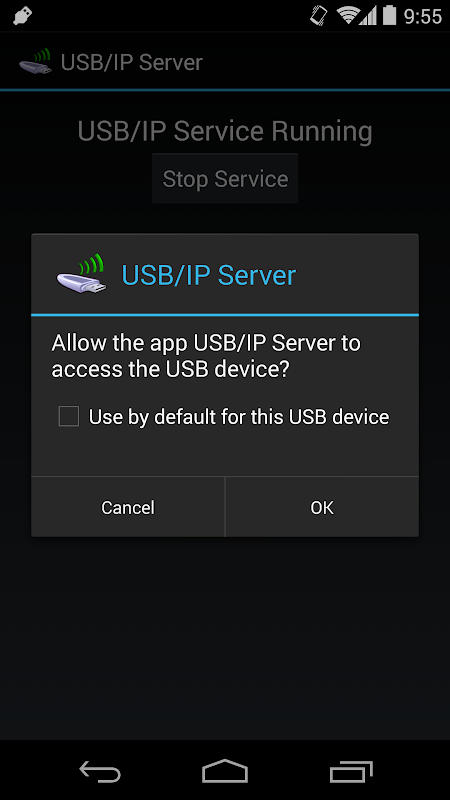
Task: Tap the 'Use by default for this USB device' label
Action: coord(239,417)
